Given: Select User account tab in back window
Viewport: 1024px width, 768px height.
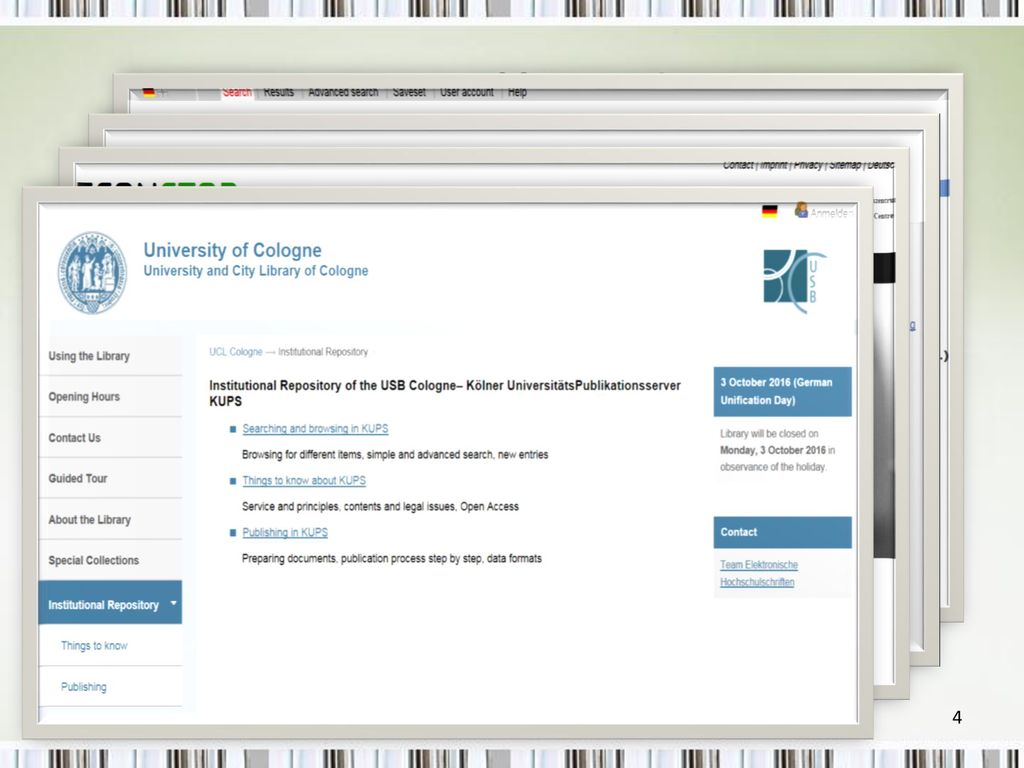Looking at the screenshot, I should tap(467, 92).
